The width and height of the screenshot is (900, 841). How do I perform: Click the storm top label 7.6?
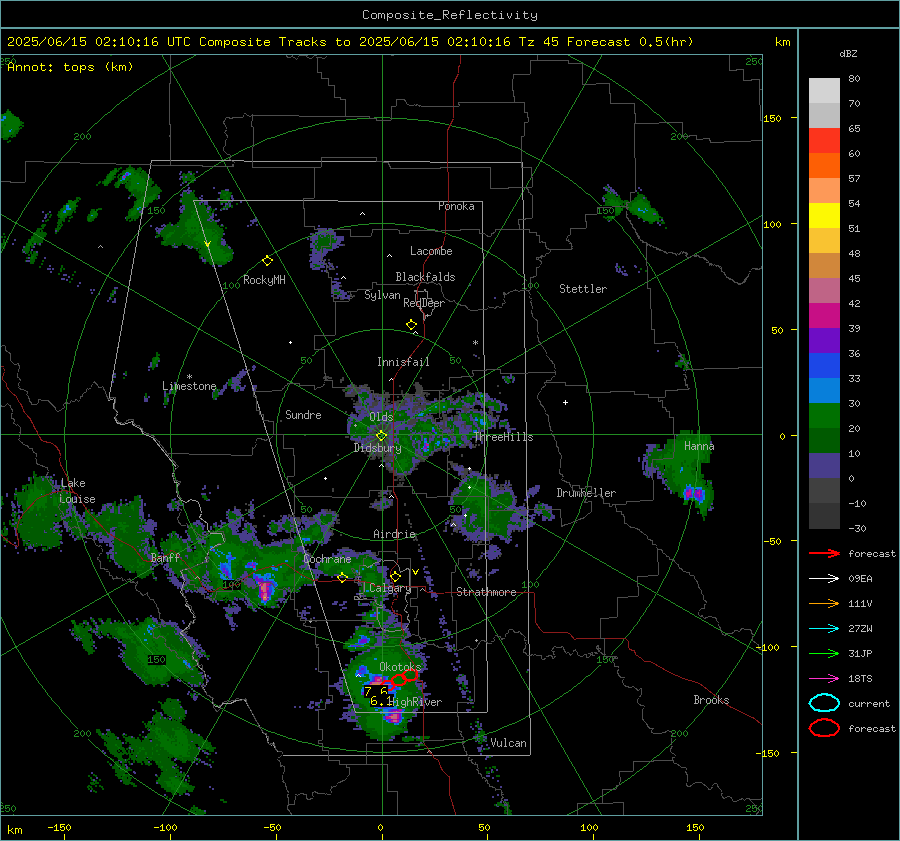[x=376, y=692]
